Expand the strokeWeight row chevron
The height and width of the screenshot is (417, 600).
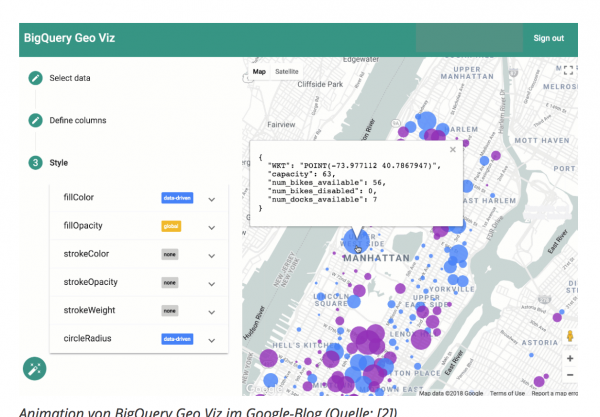(x=212, y=311)
